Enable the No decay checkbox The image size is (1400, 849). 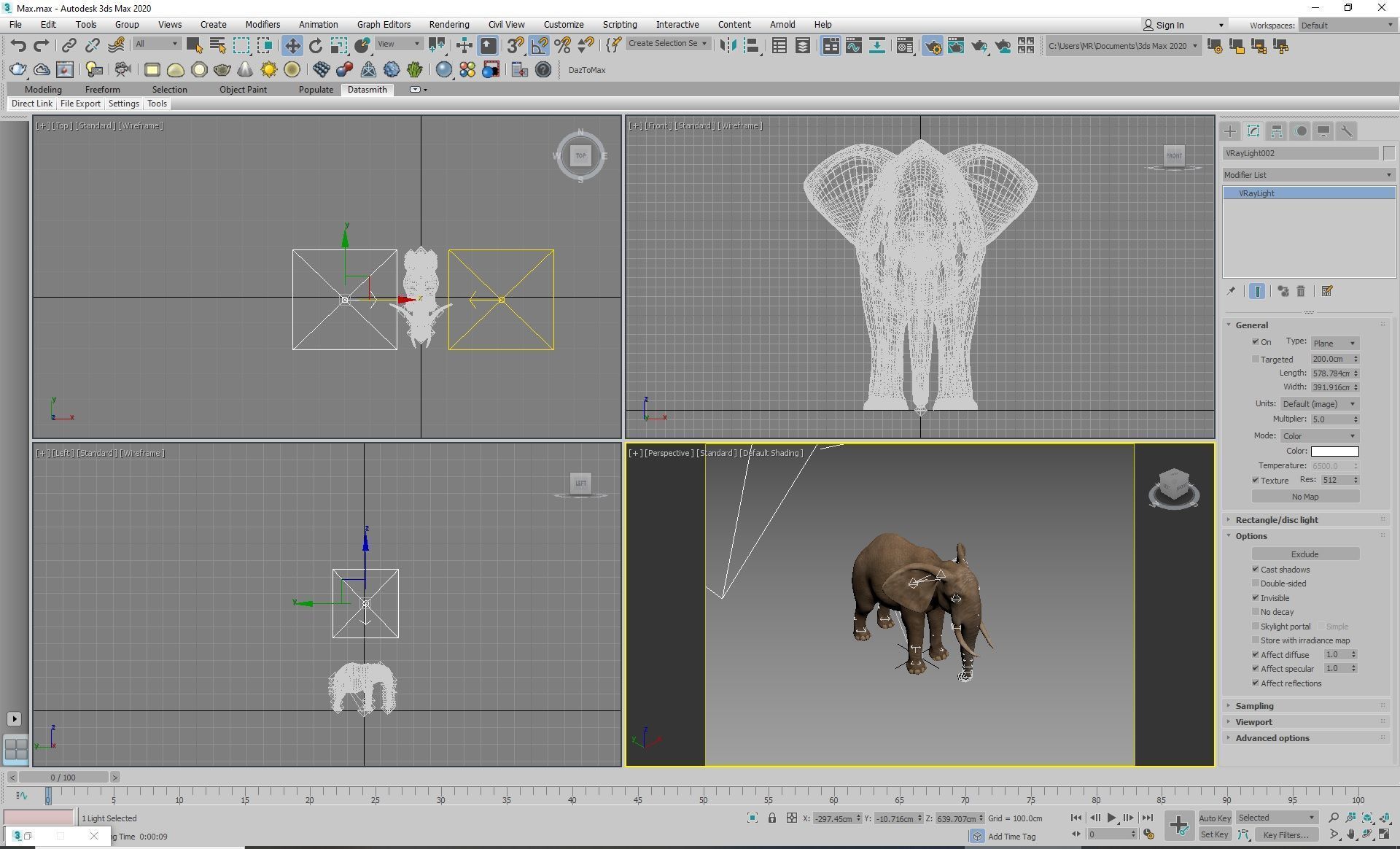coord(1256,612)
